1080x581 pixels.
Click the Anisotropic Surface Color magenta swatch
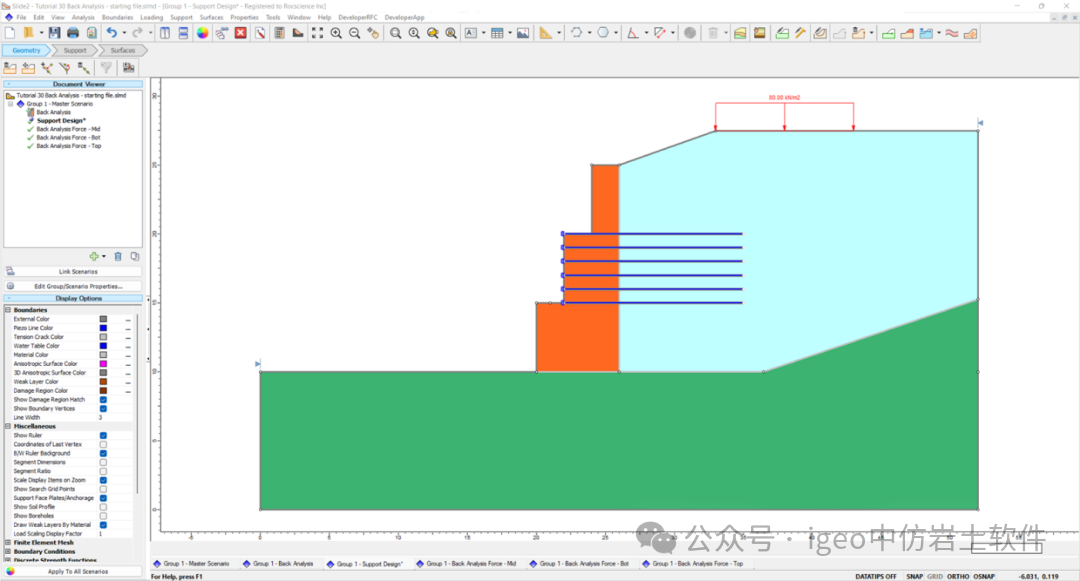click(103, 364)
